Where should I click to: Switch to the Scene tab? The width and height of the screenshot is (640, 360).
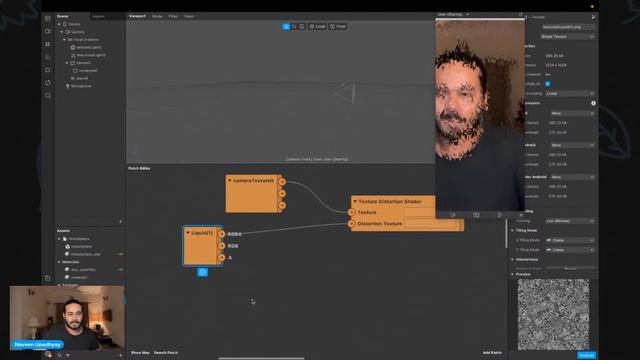[62, 16]
